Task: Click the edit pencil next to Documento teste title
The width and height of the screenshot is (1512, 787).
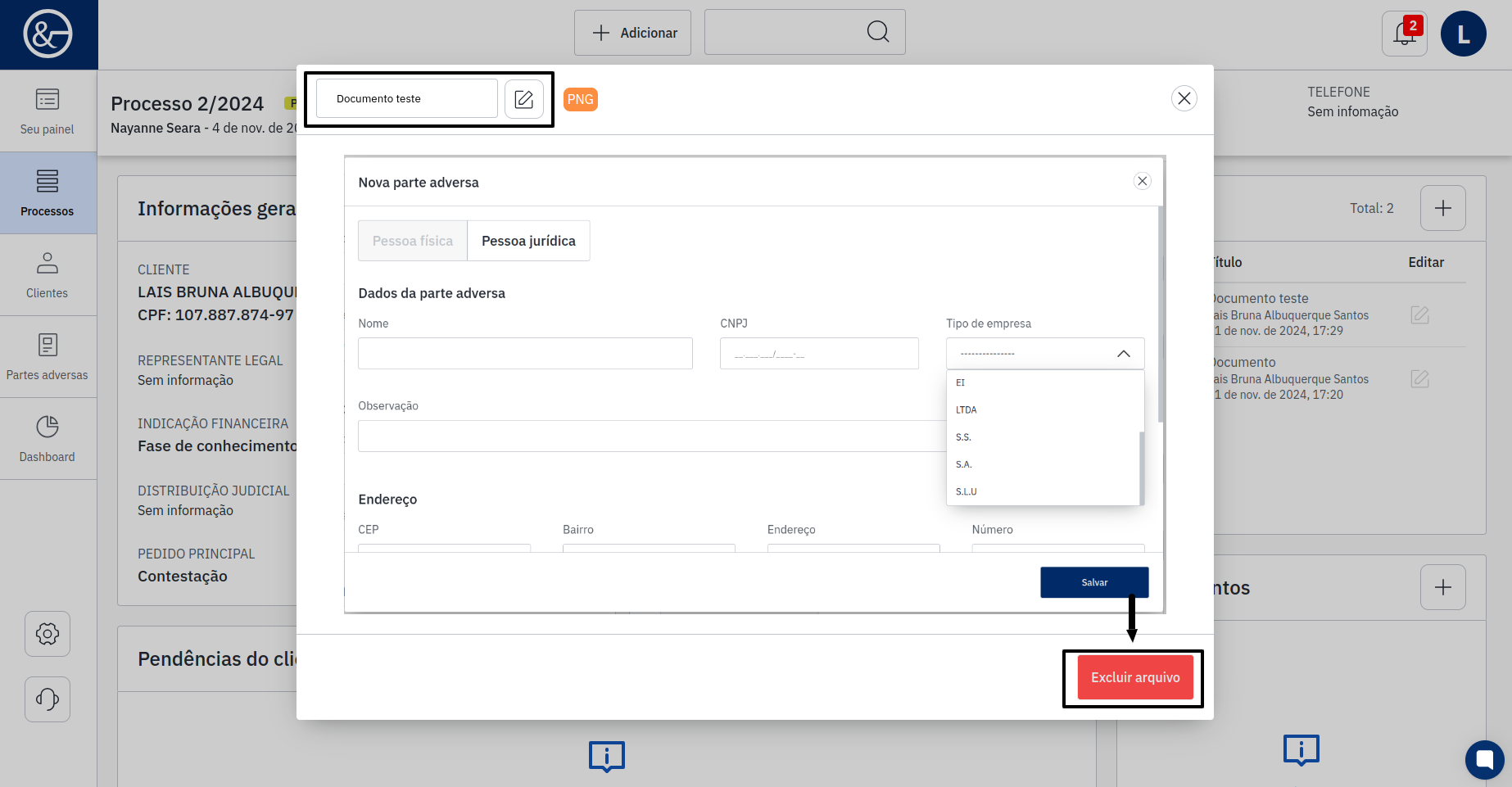Action: (524, 99)
